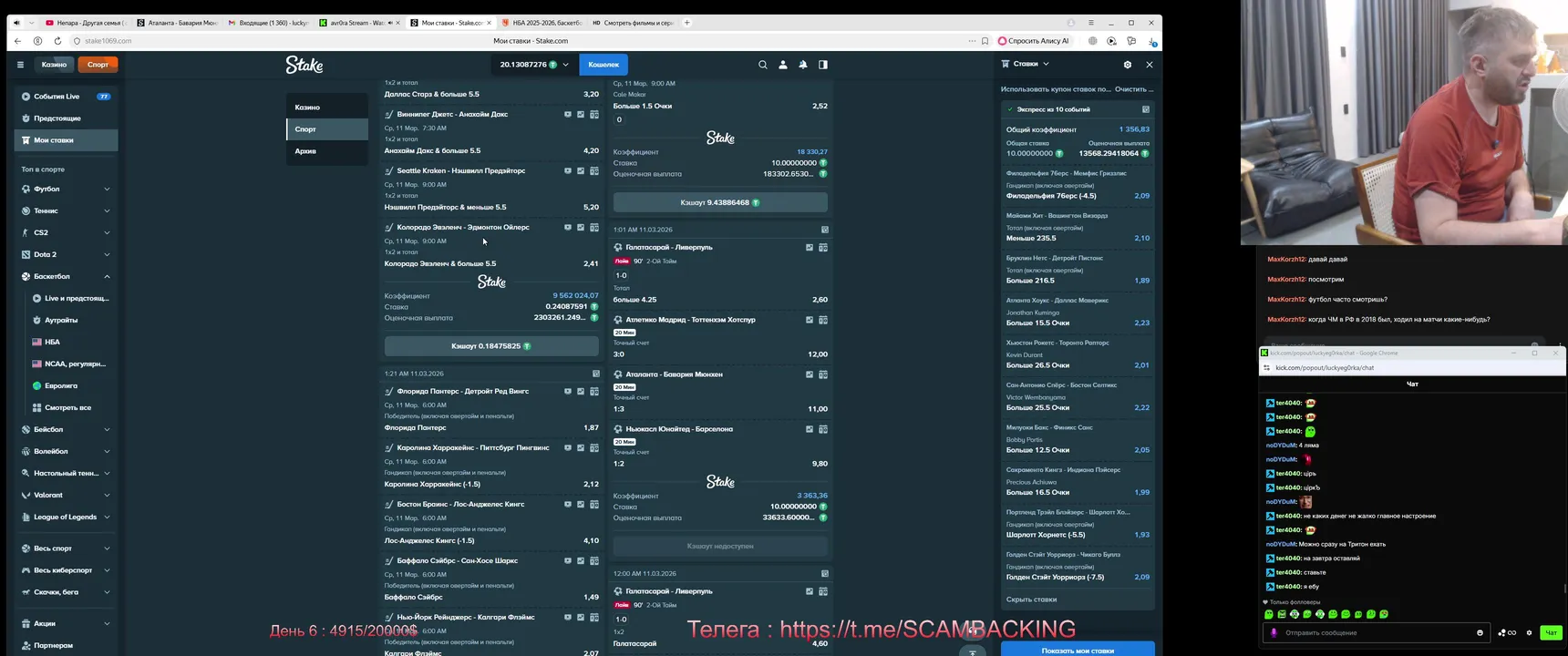The height and width of the screenshot is (656, 1568).
Task: Expand the Теннис sports category
Action: click(107, 211)
